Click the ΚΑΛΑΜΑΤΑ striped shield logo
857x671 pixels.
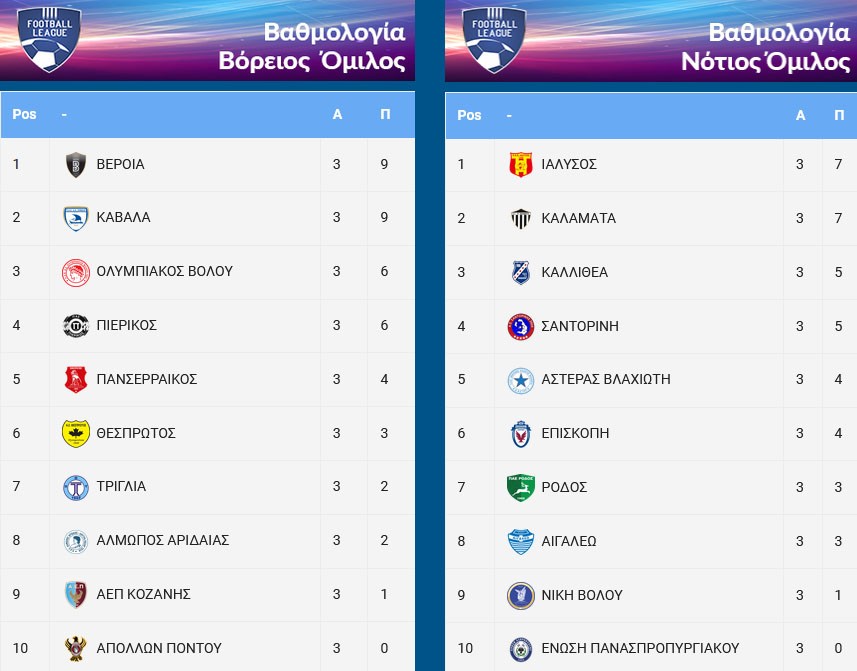pyautogui.click(x=521, y=219)
